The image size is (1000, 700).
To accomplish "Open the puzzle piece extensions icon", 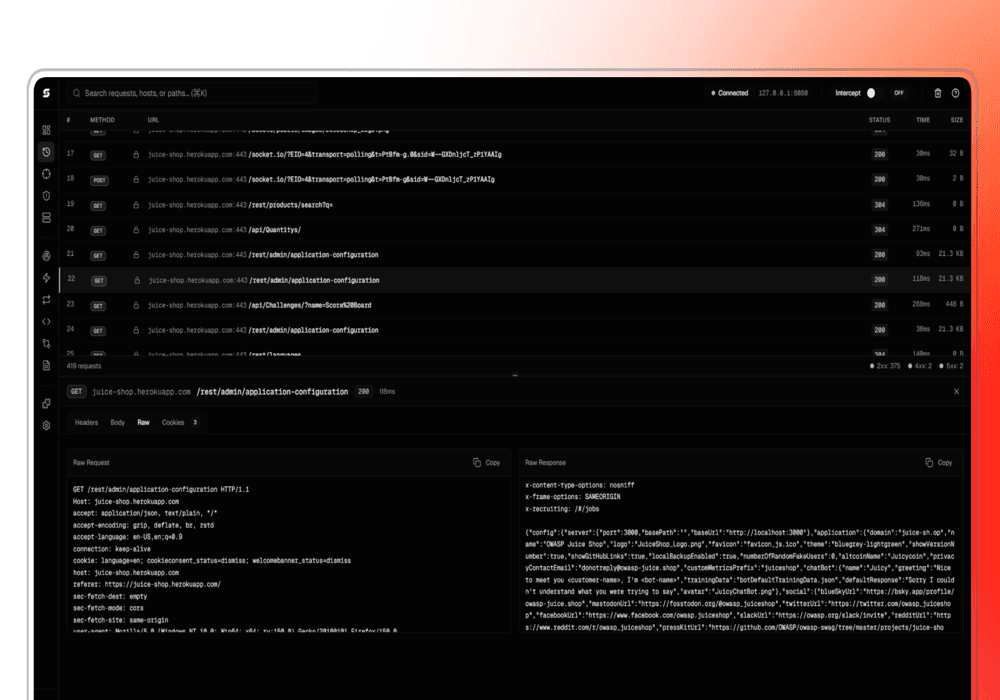I will point(47,404).
